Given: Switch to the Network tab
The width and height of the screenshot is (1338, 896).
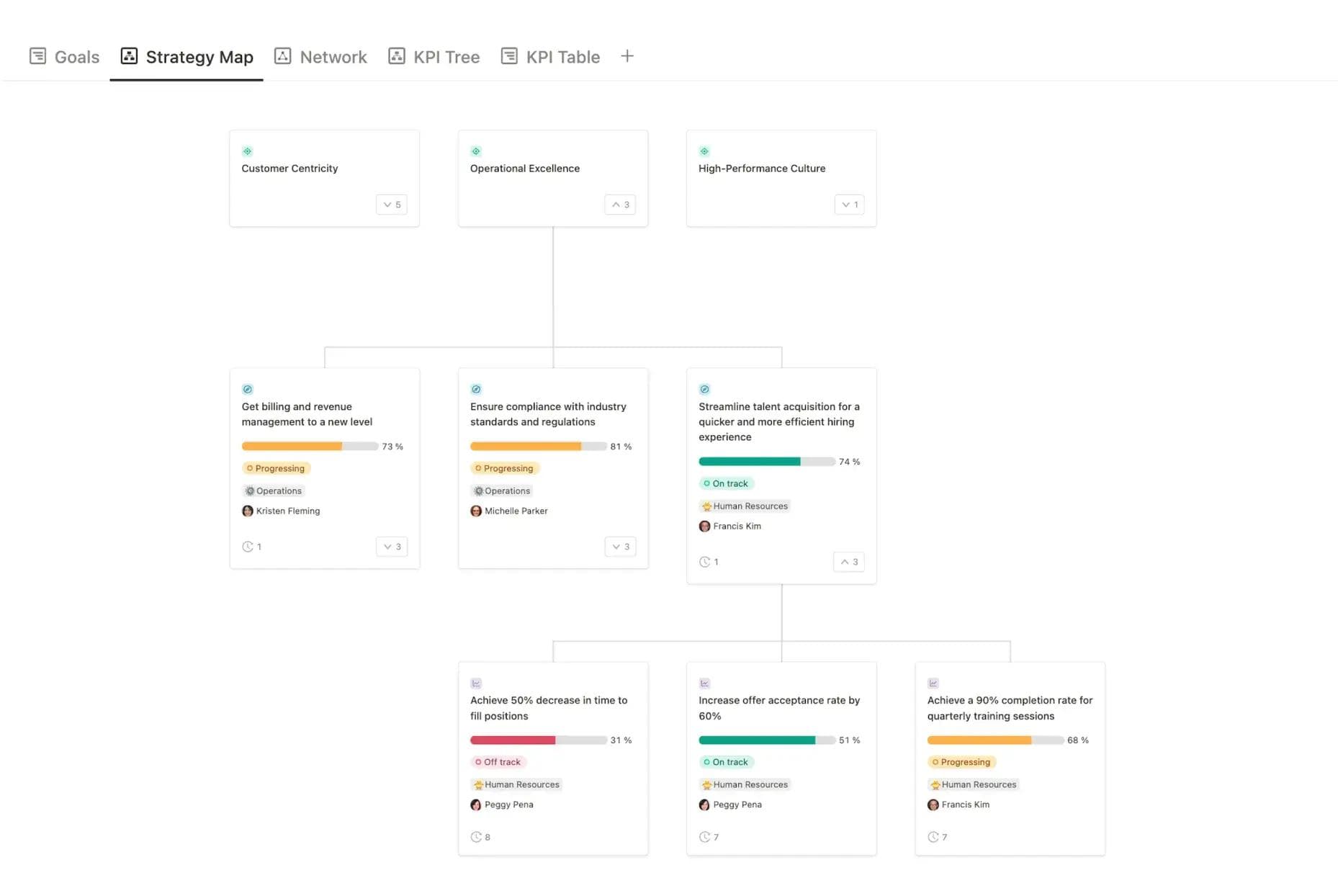Looking at the screenshot, I should coord(320,56).
